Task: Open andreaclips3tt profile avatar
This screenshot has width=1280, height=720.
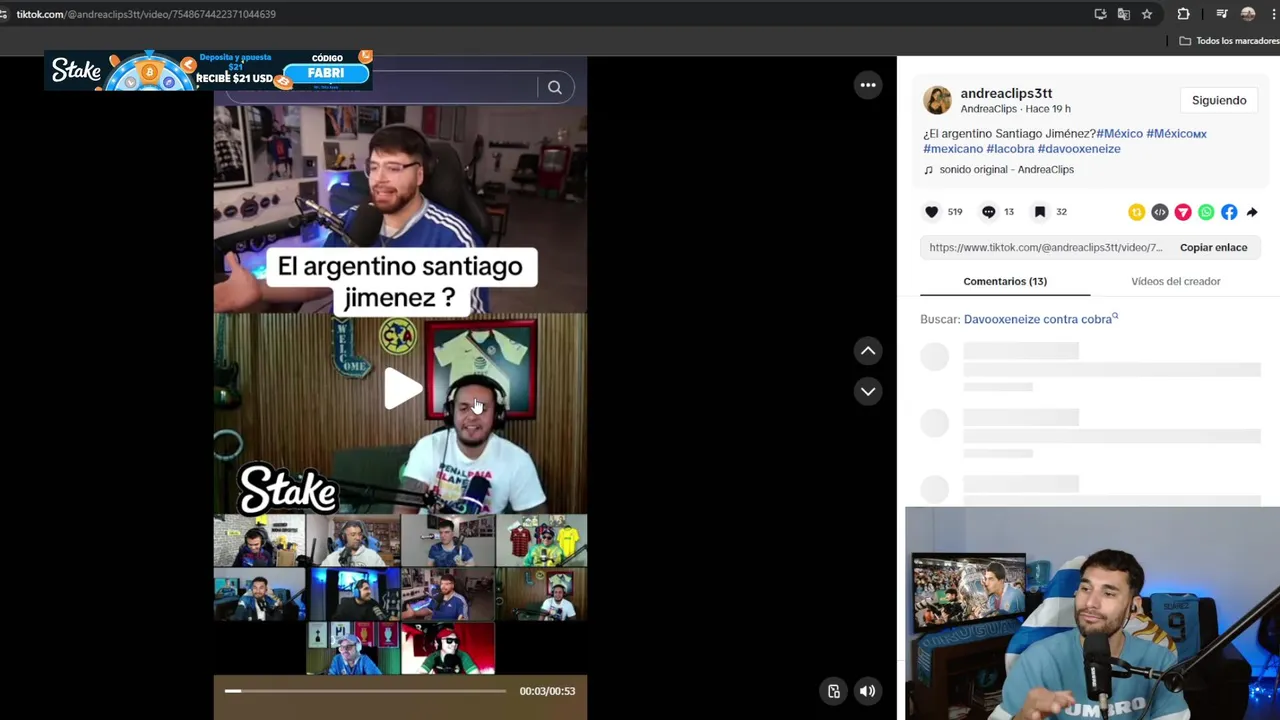Action: tap(937, 100)
